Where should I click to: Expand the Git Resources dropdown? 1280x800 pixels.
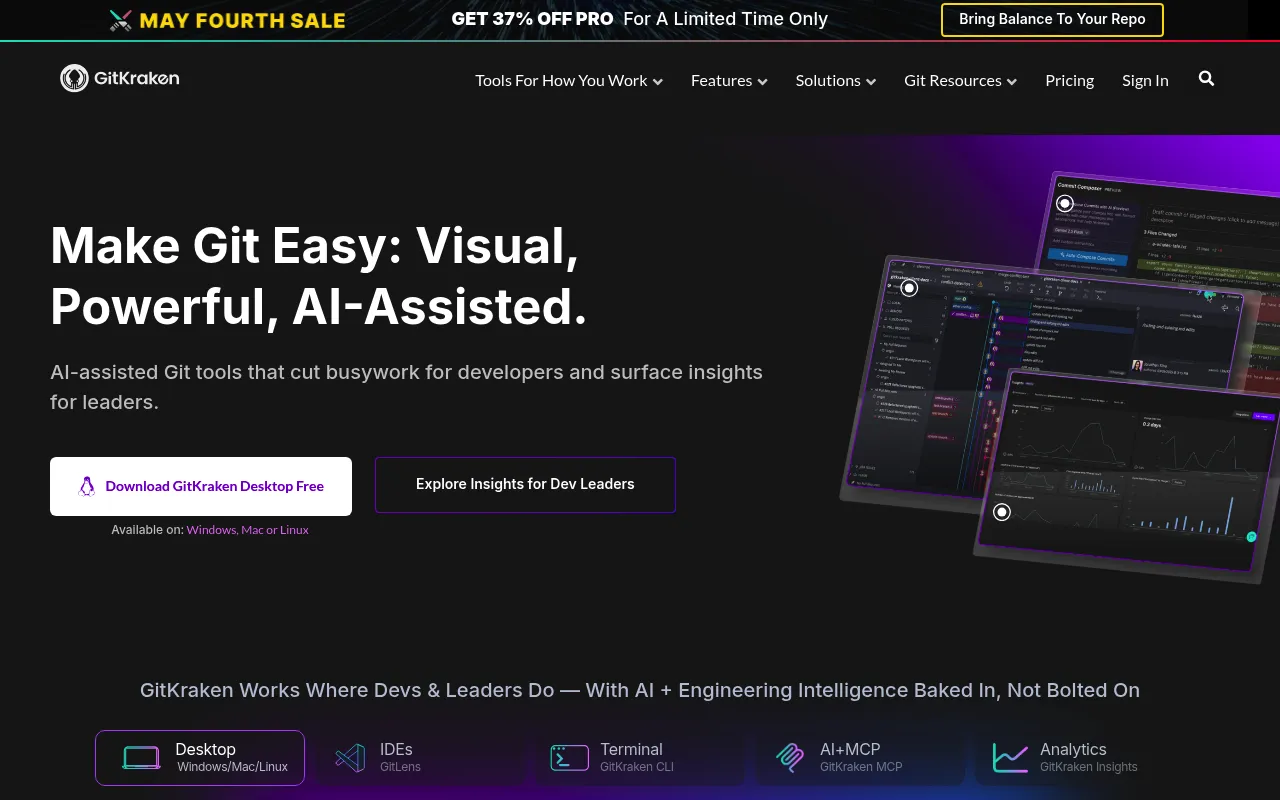[x=961, y=80]
